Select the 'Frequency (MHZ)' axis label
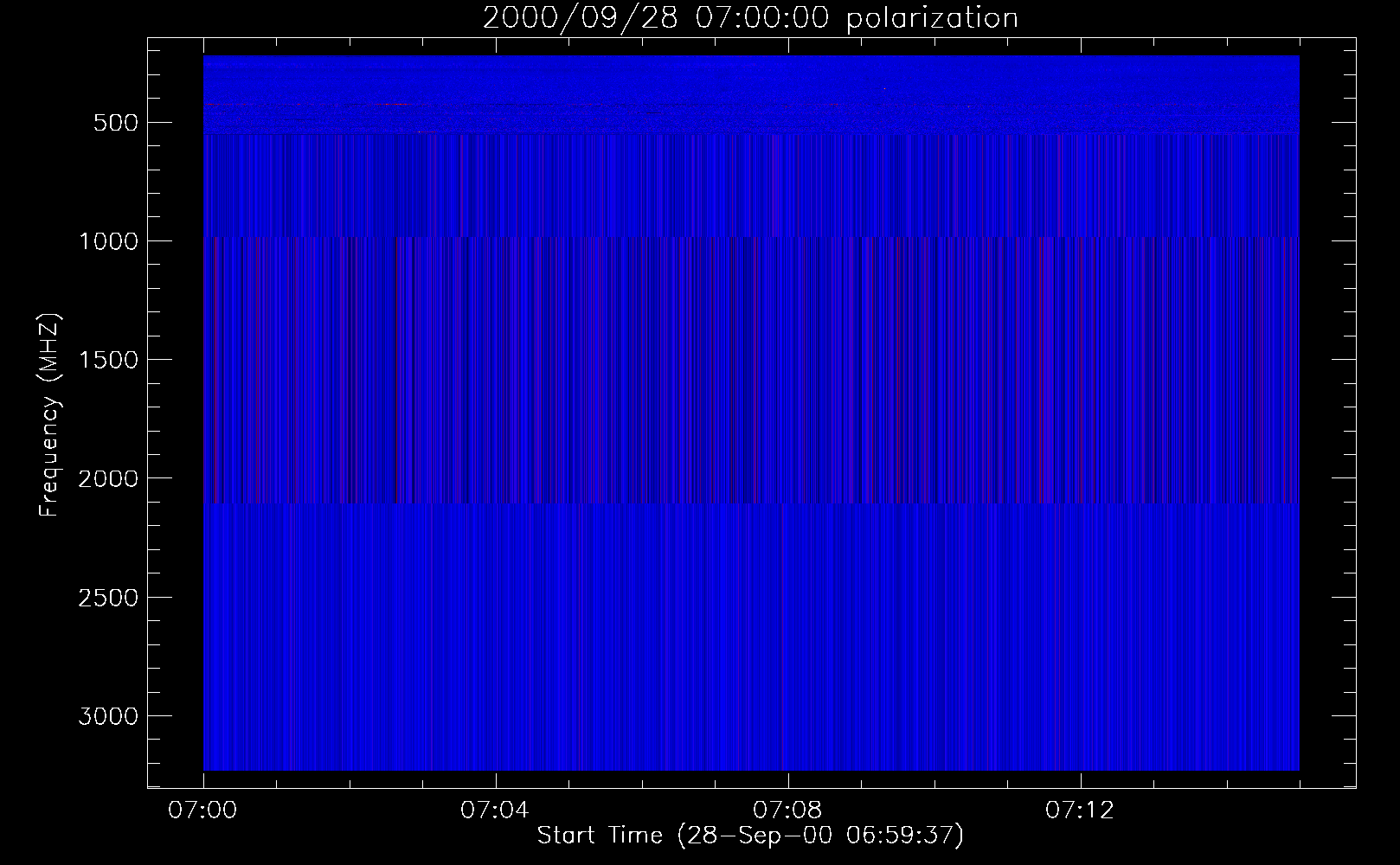Image resolution: width=1400 pixels, height=865 pixels. (49, 415)
